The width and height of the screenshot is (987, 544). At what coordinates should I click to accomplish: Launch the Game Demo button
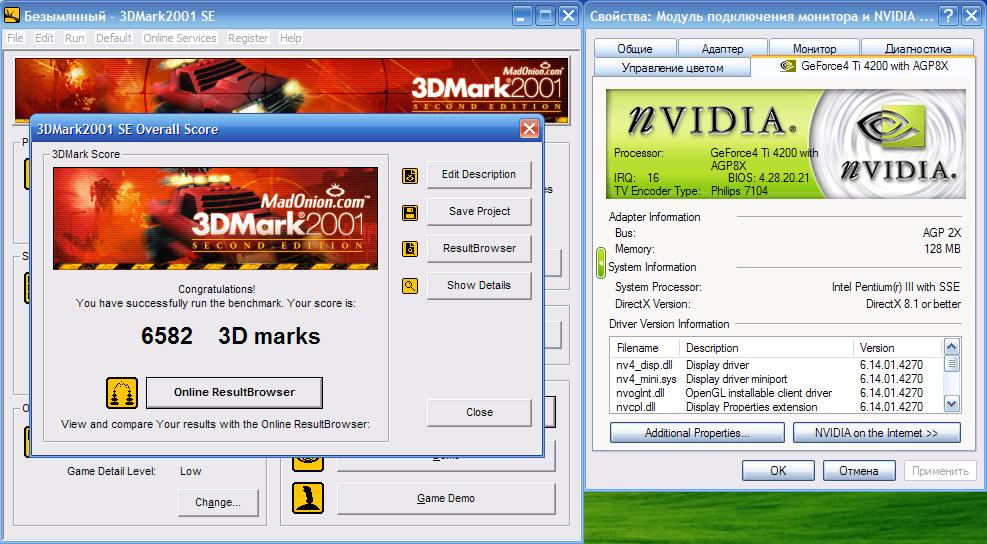click(446, 498)
